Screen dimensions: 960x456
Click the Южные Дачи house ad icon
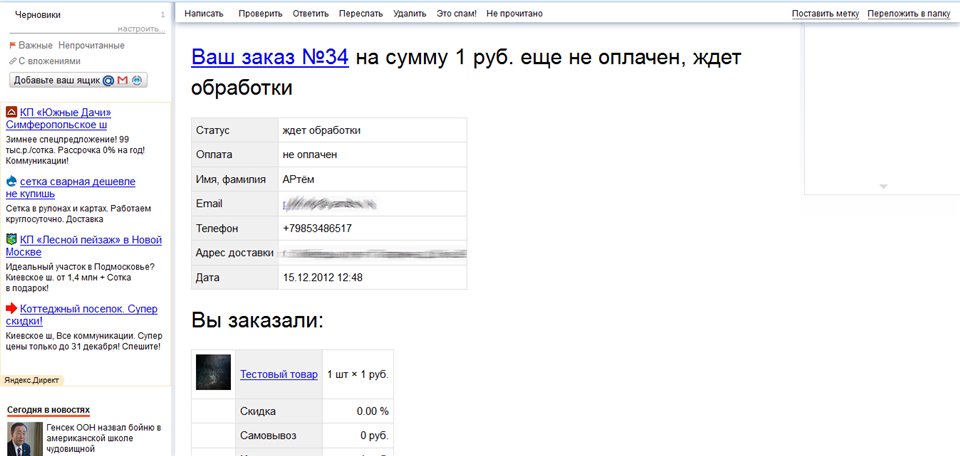pyautogui.click(x=11, y=112)
